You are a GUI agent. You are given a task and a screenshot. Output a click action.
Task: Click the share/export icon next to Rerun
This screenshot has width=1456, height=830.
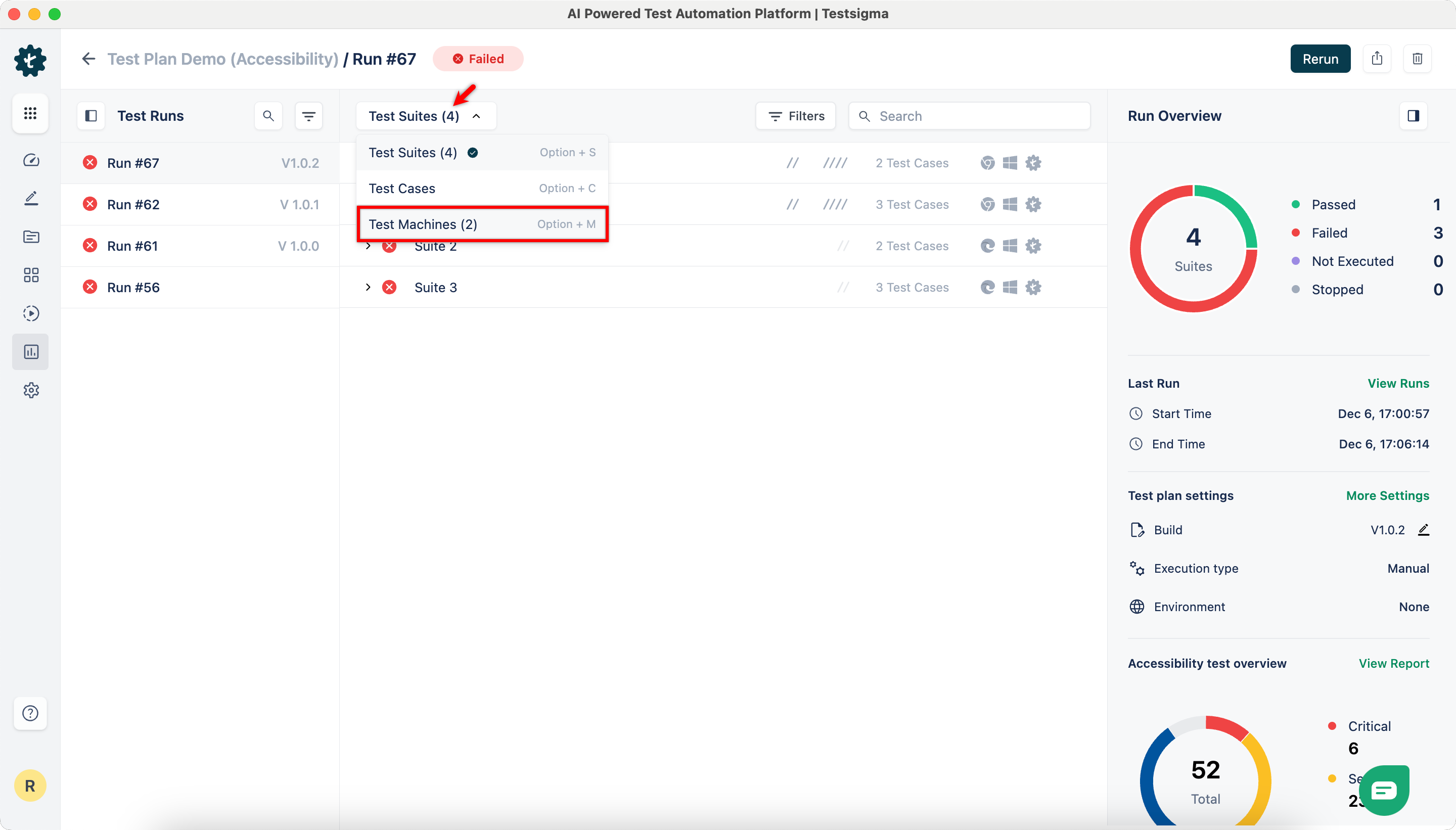pyautogui.click(x=1377, y=59)
